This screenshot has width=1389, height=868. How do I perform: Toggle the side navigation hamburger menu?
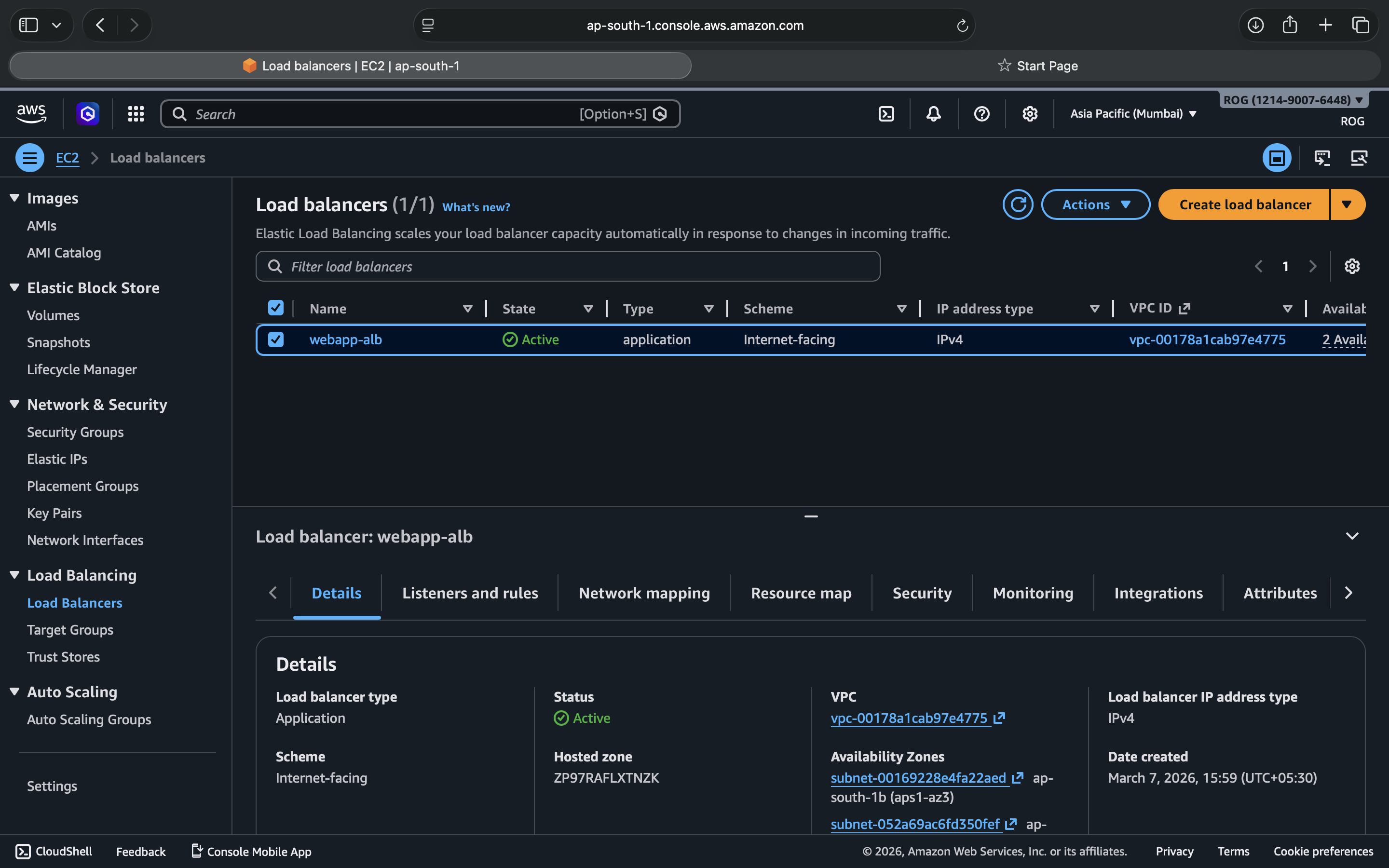[30, 158]
